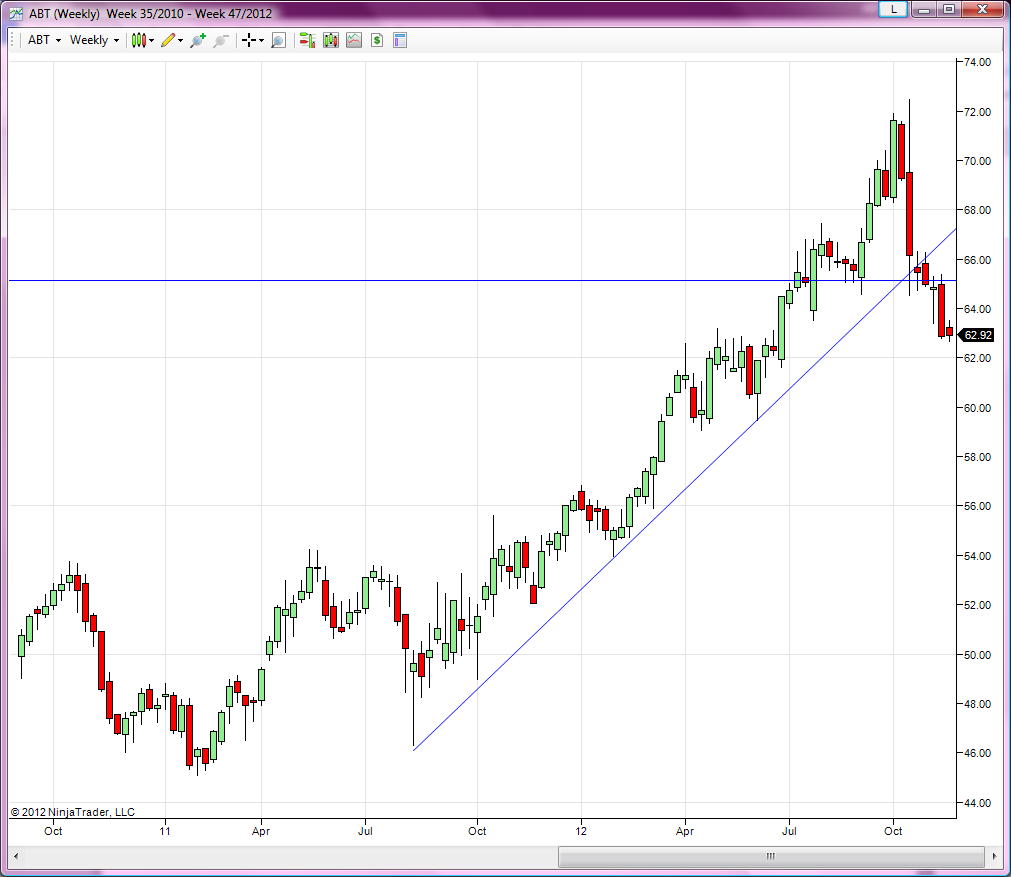The width and height of the screenshot is (1011, 877).
Task: Click the dollar sign account icon
Action: (x=376, y=40)
